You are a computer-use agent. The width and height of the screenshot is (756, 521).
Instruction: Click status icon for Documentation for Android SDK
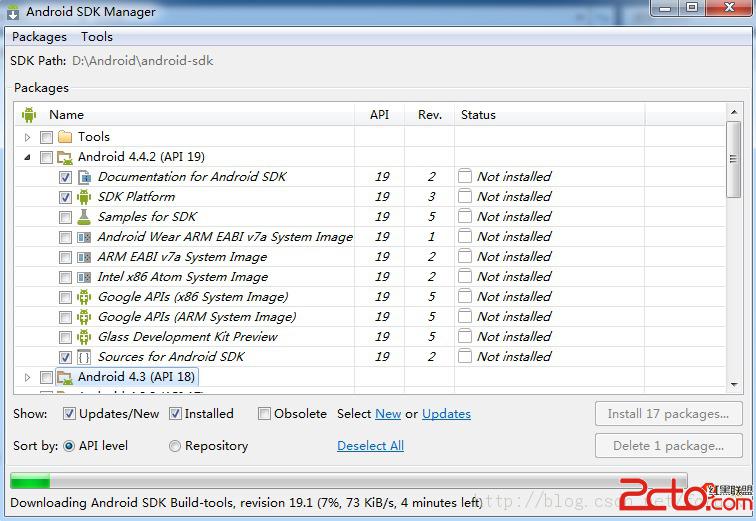pos(465,176)
